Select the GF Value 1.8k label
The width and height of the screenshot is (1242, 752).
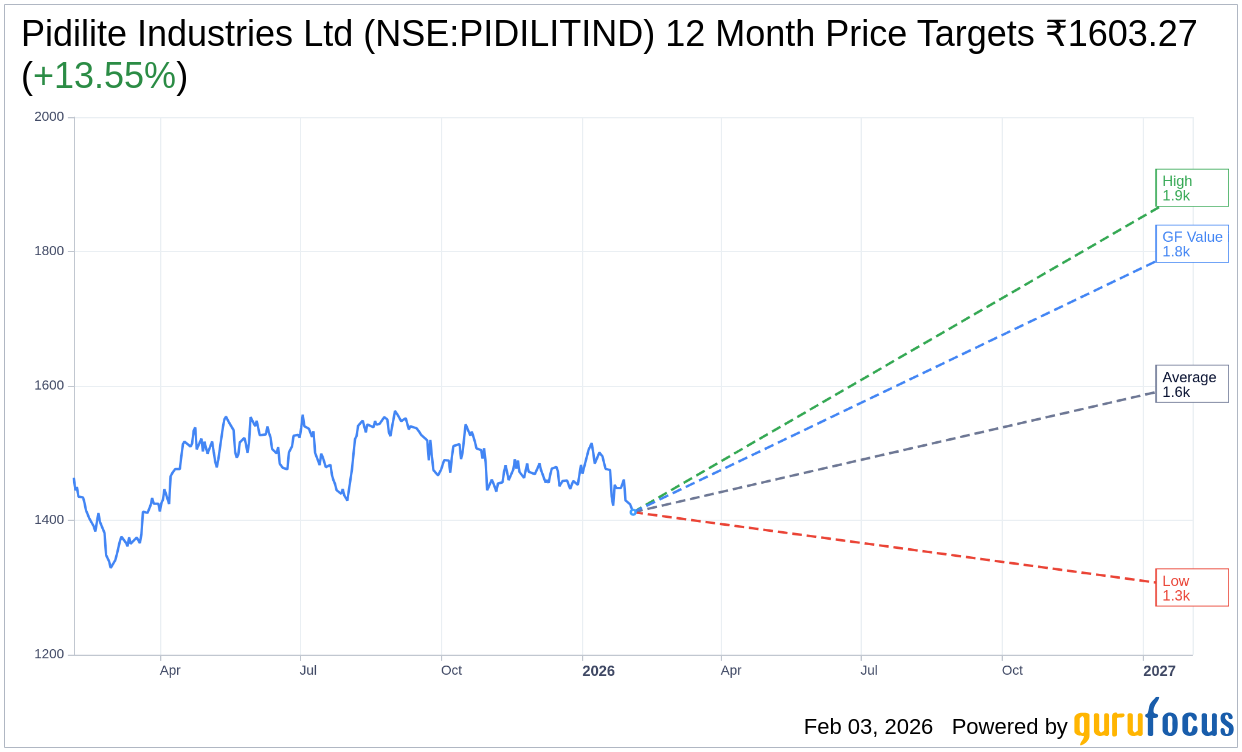(1191, 244)
